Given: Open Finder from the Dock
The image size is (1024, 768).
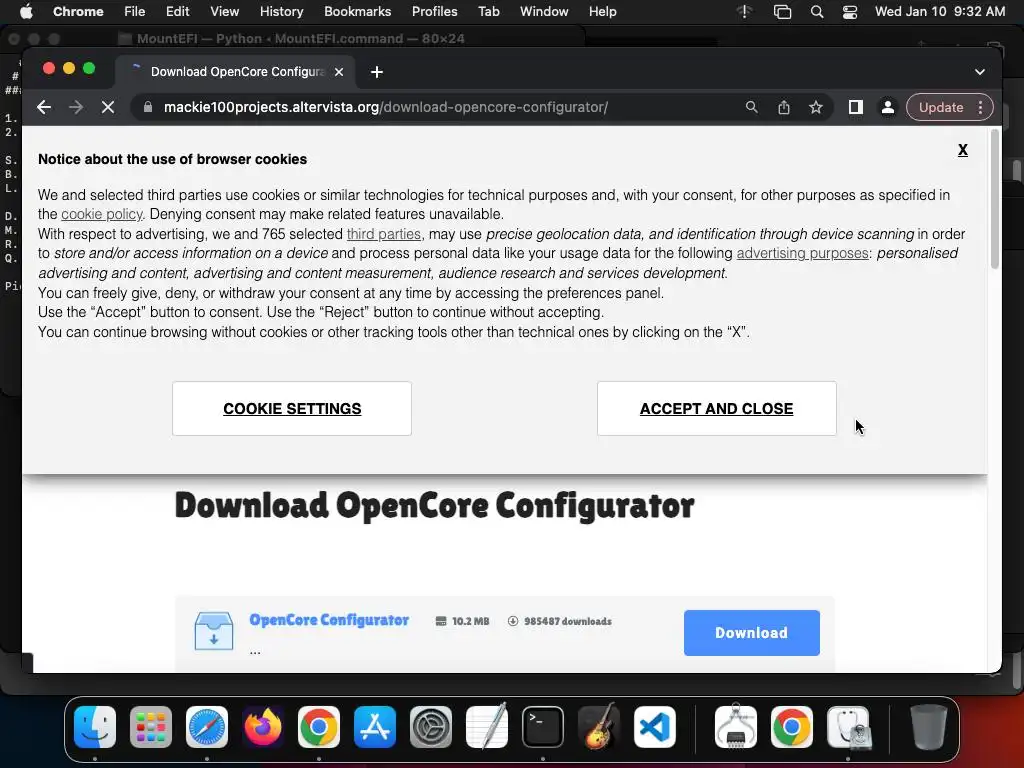Looking at the screenshot, I should (x=95, y=726).
